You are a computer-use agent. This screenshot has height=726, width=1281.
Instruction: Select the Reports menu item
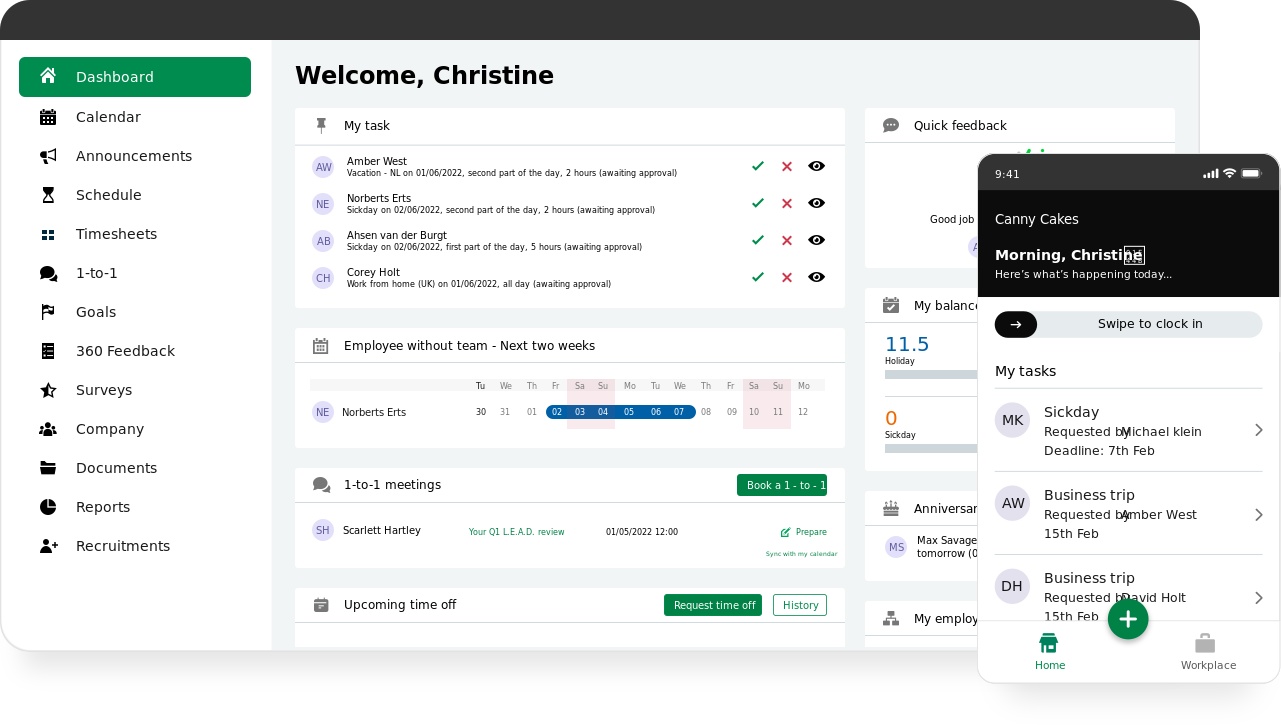(x=135, y=507)
